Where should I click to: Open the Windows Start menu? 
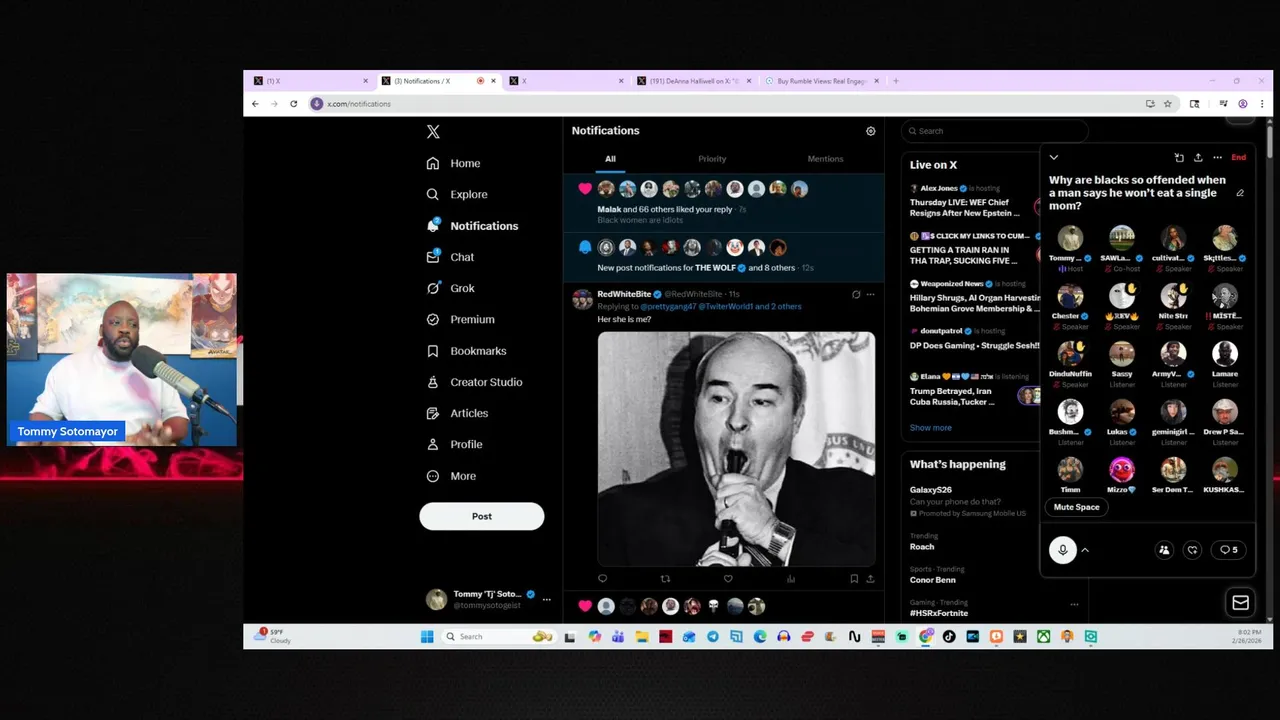pos(427,636)
